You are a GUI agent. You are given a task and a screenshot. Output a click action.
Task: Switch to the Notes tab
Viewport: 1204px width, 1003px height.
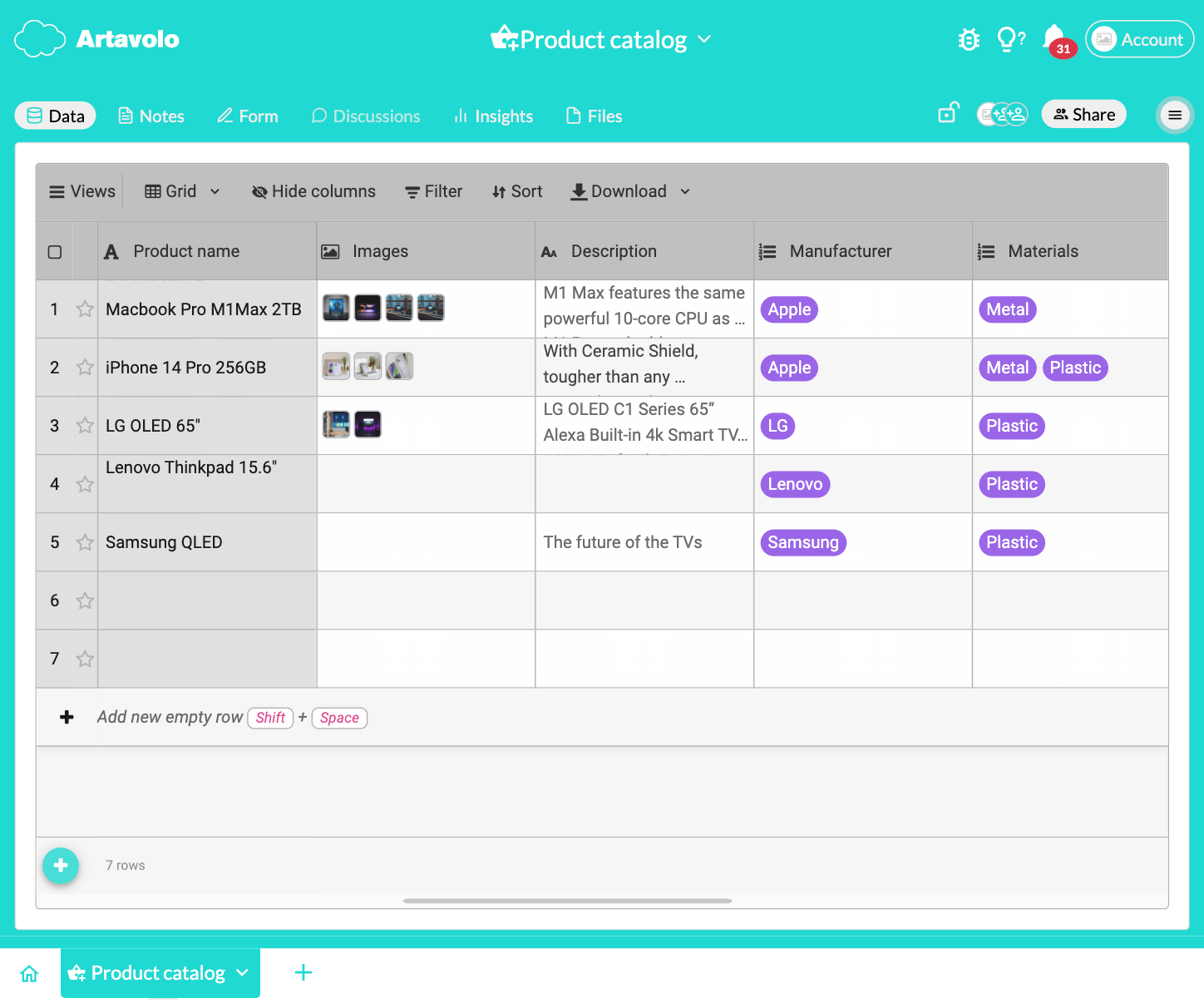[151, 116]
